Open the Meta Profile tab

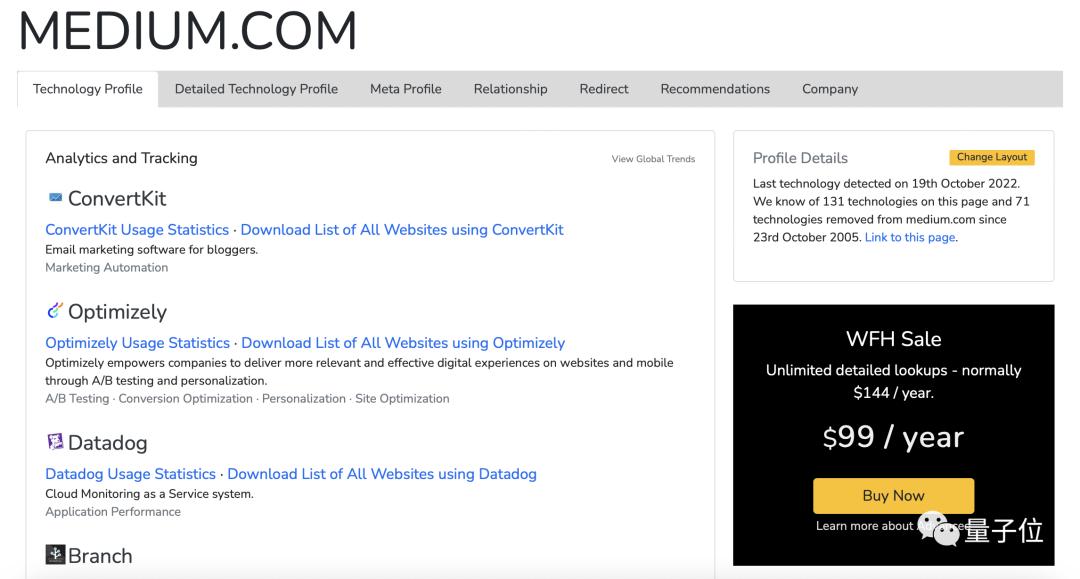(406, 89)
